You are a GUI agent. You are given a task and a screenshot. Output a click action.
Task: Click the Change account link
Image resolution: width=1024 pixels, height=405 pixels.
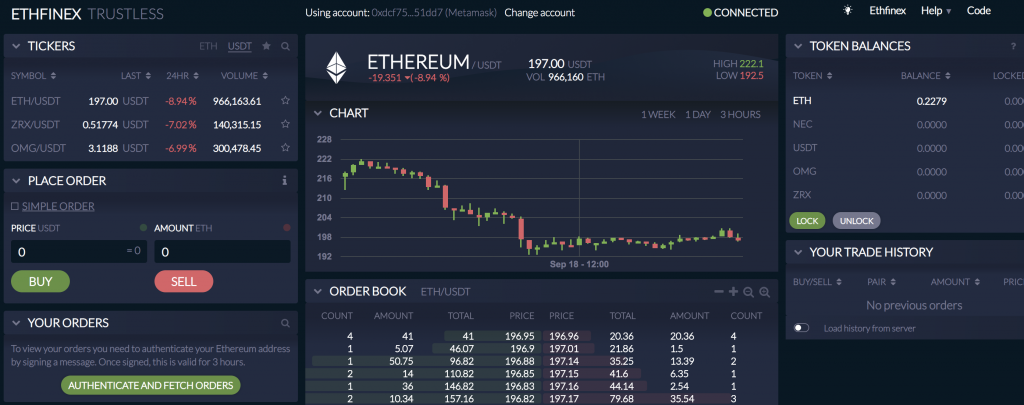[x=539, y=12]
